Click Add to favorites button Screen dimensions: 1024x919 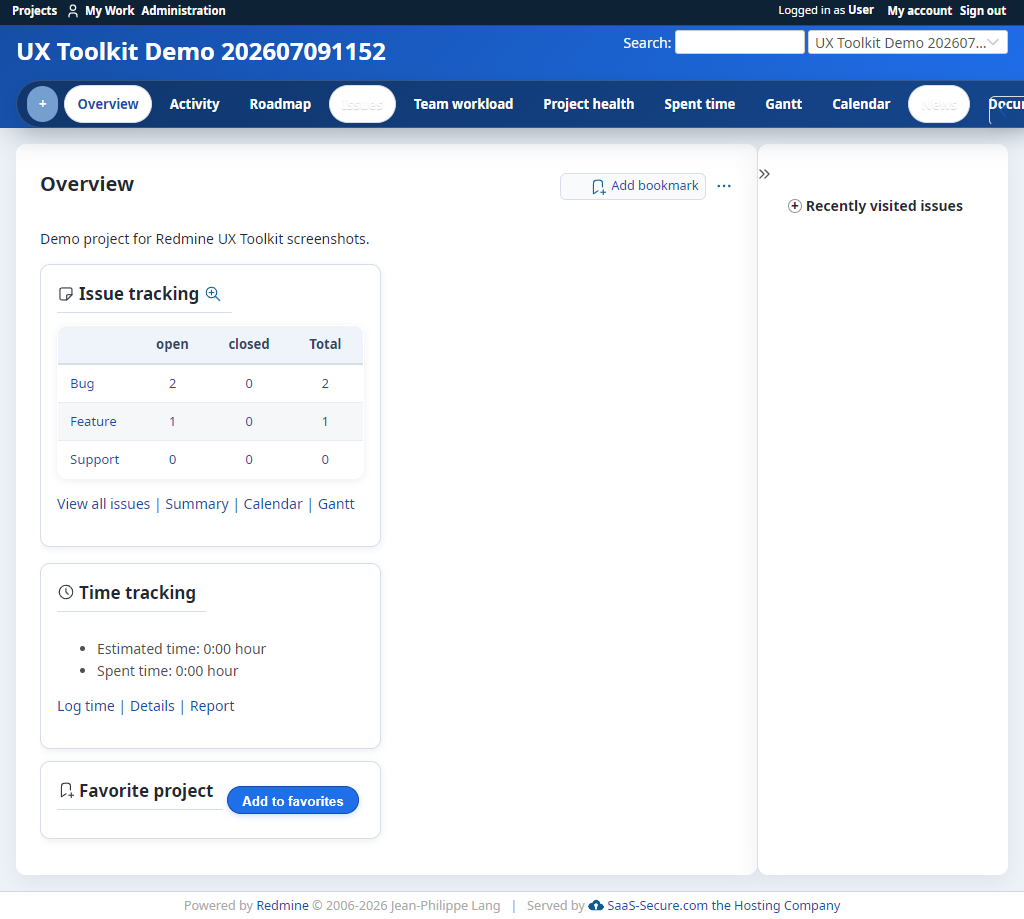293,801
